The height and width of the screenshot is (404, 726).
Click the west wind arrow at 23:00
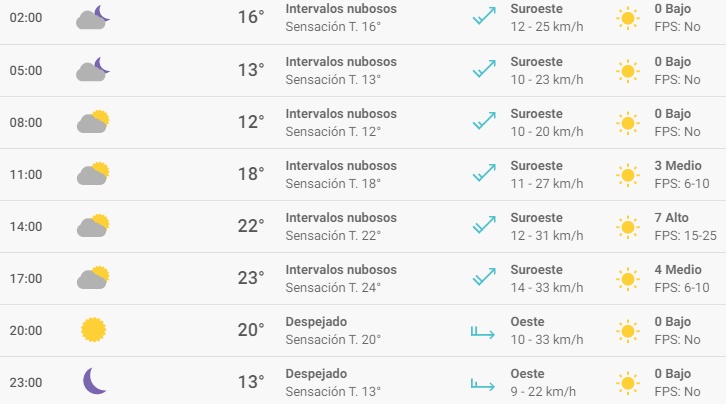(483, 384)
